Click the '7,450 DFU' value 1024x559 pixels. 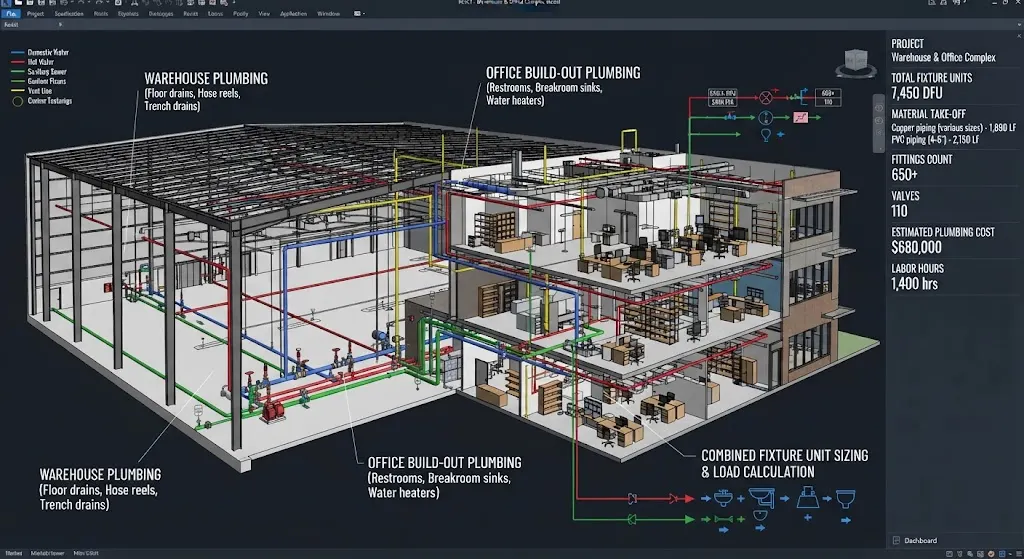917,93
